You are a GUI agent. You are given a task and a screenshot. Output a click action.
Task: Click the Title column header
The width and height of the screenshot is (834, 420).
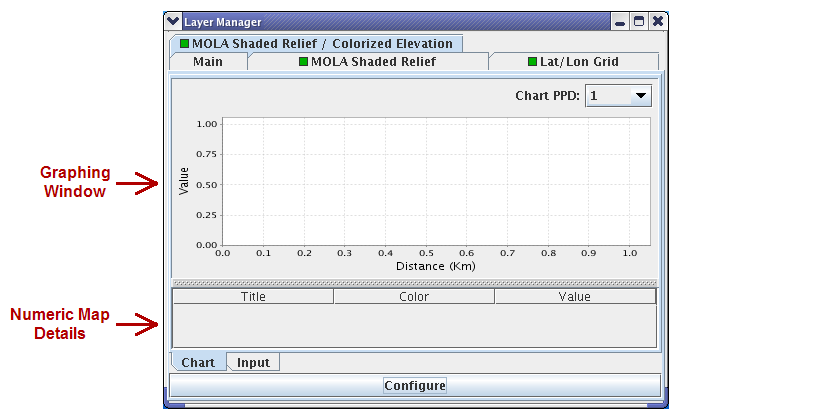point(253,296)
